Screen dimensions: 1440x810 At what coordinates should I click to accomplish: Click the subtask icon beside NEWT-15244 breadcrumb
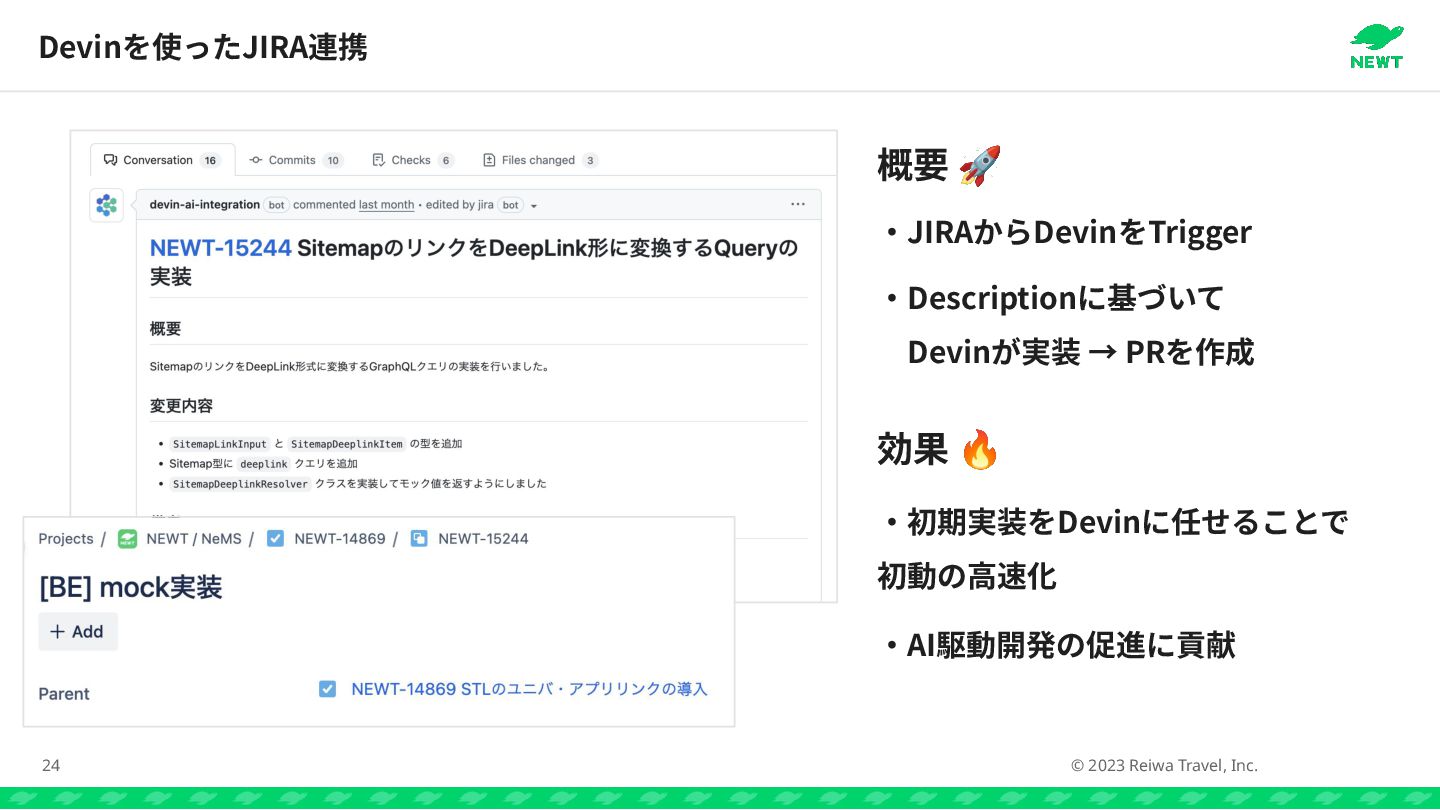click(419, 538)
